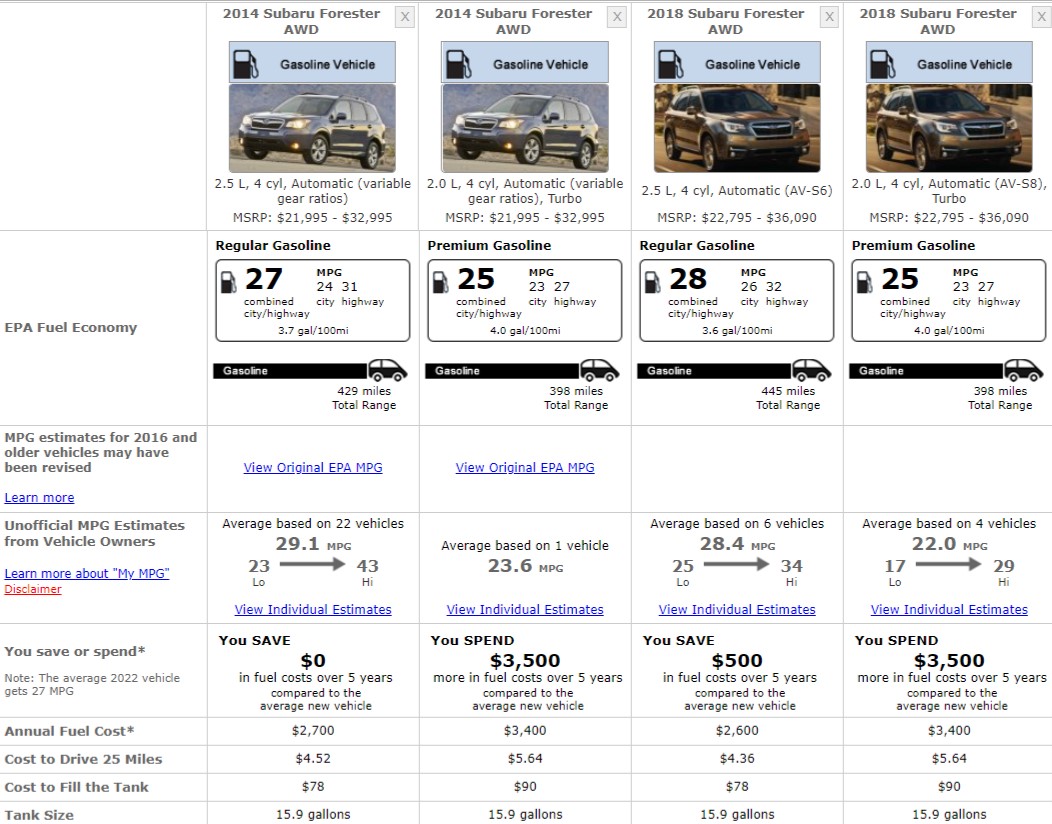Click small pump icon beside 27 MPG combined
Screen dimensions: 1052x824
click(229, 282)
